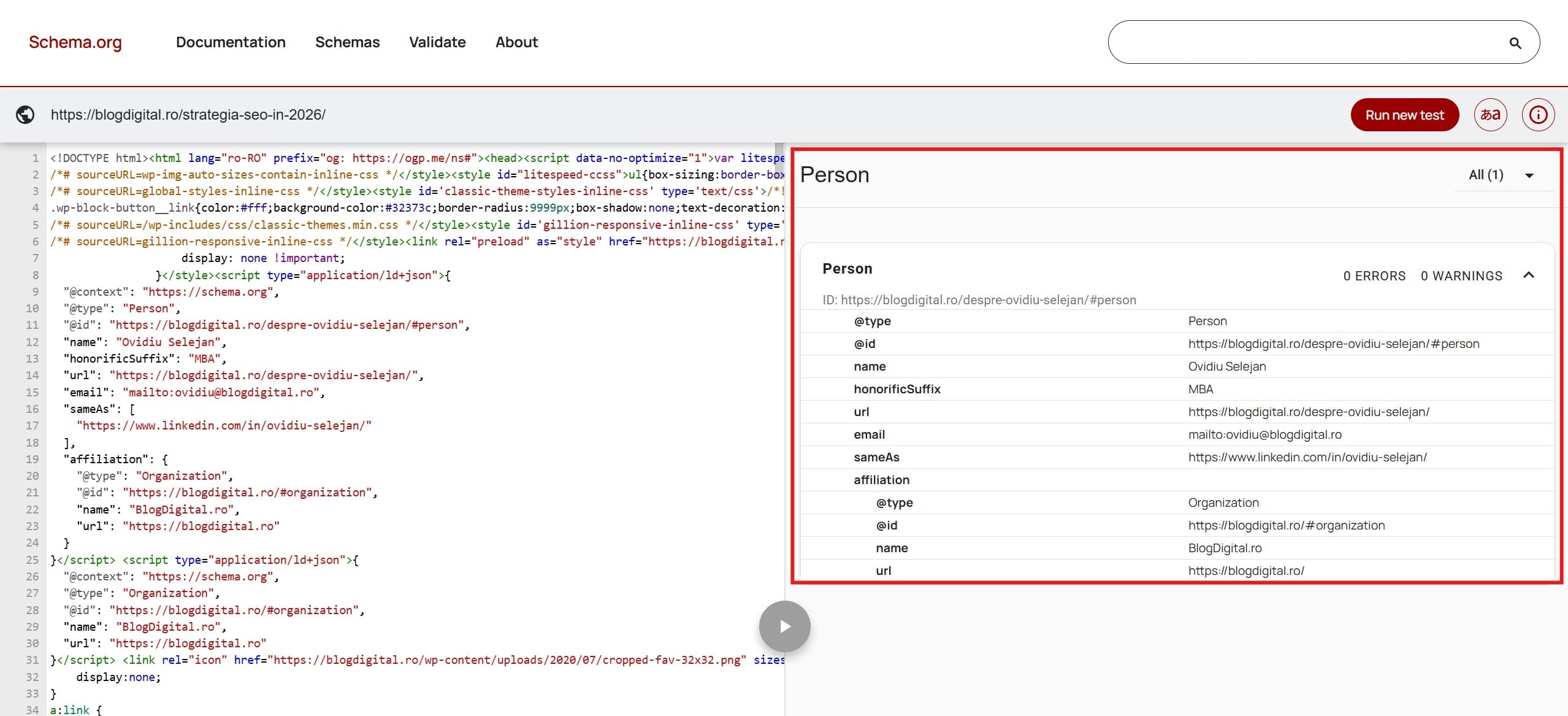Viewport: 1568px width, 716px height.
Task: Collapse the Person result chevron
Action: [x=1528, y=275]
